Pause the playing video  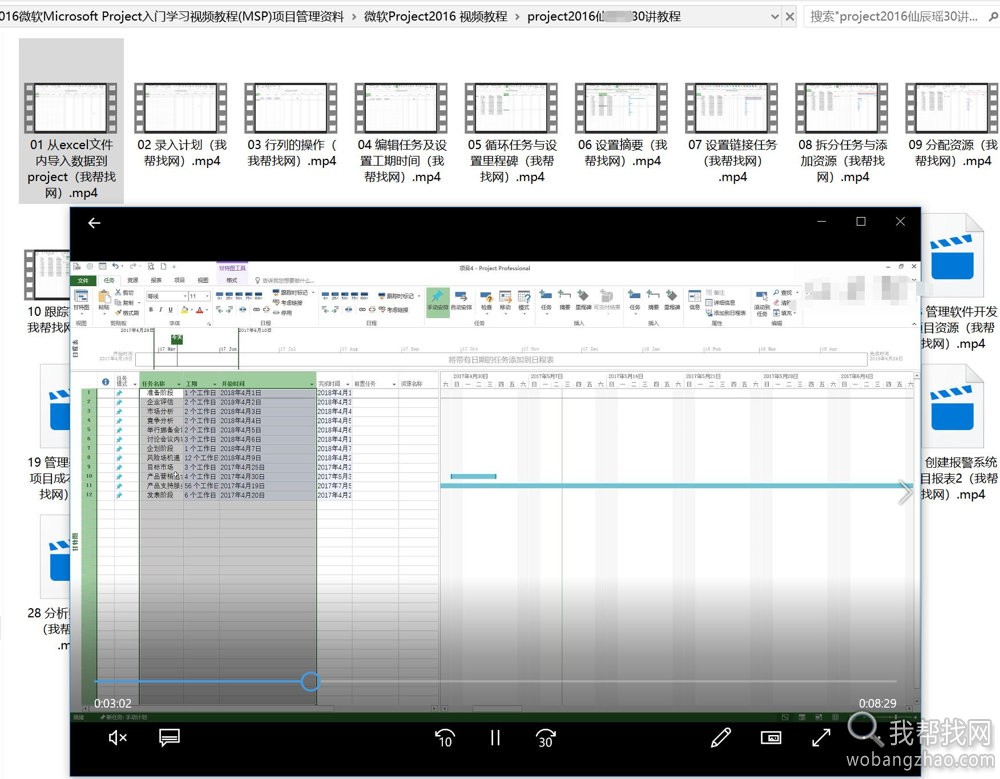(495, 738)
